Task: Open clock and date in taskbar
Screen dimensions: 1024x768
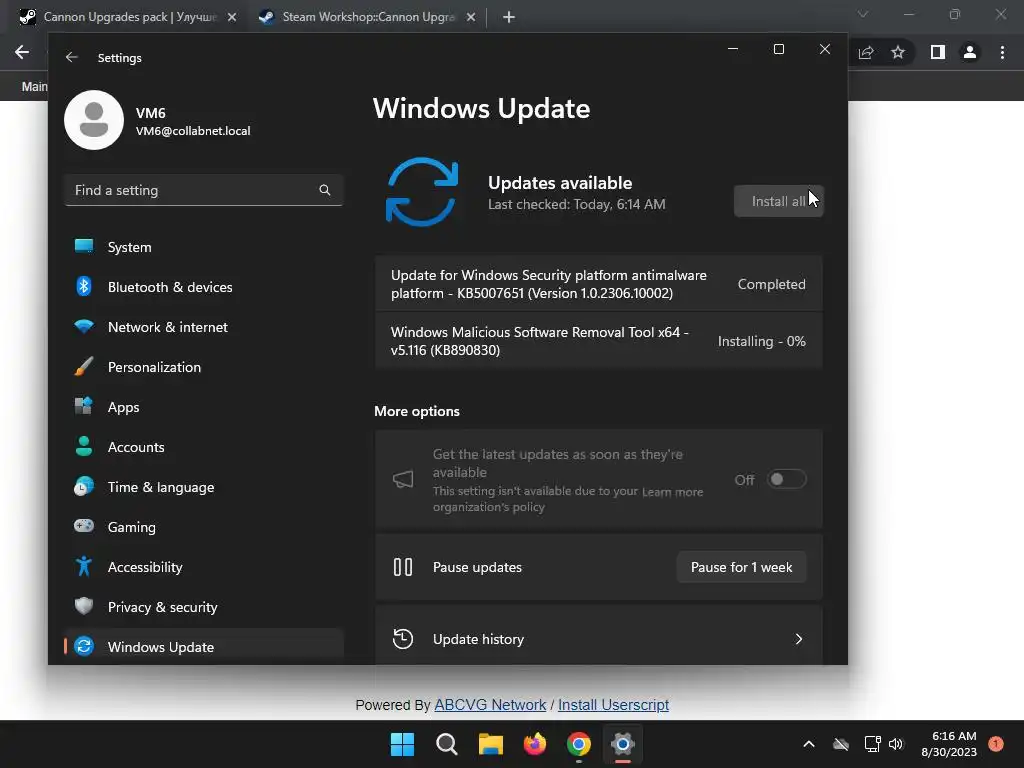Action: click(949, 744)
